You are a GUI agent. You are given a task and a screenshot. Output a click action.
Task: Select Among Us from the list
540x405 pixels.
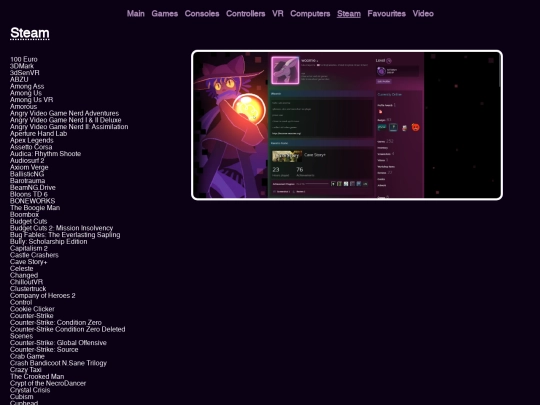tap(26, 93)
